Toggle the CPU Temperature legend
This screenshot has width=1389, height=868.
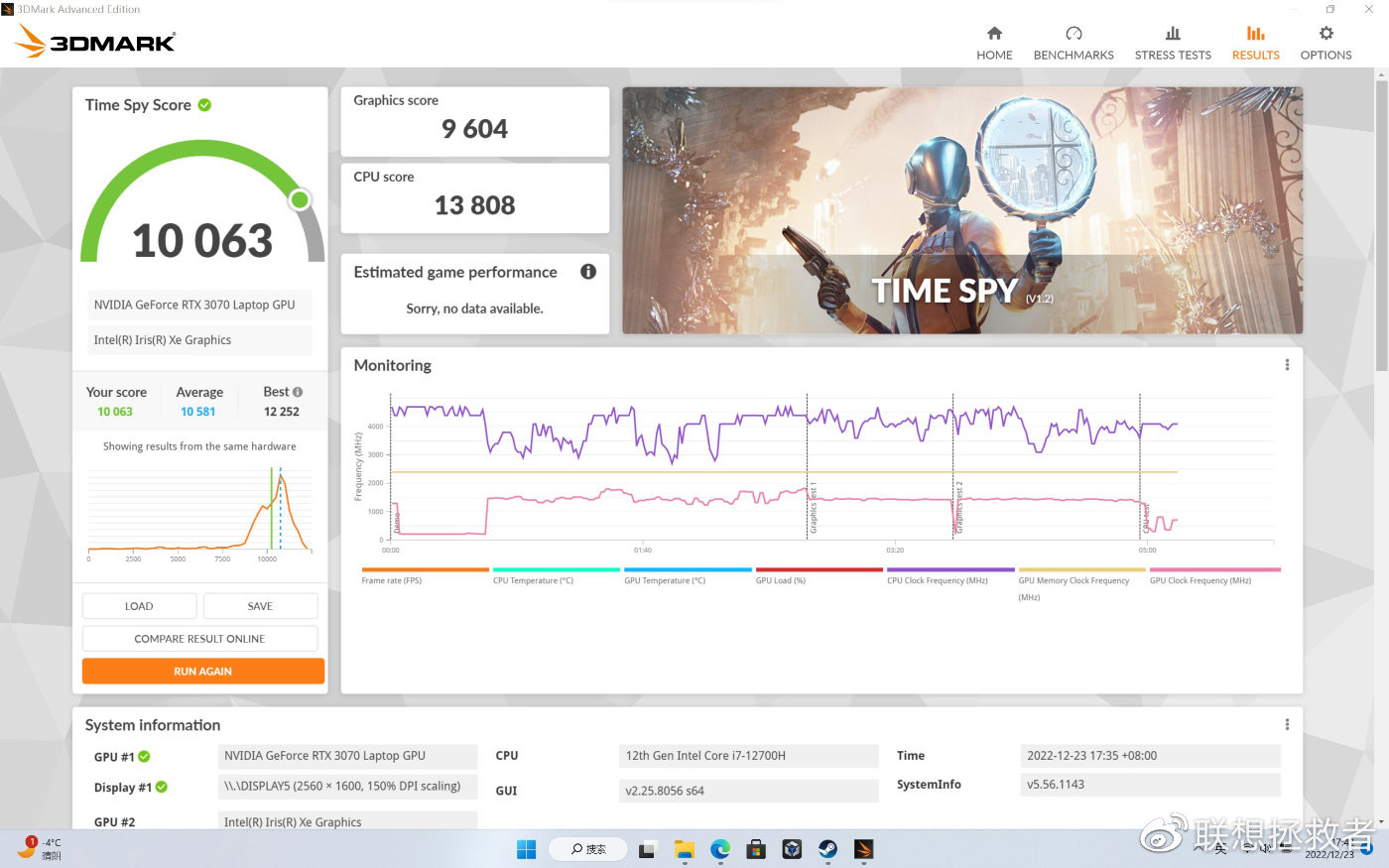pos(556,576)
